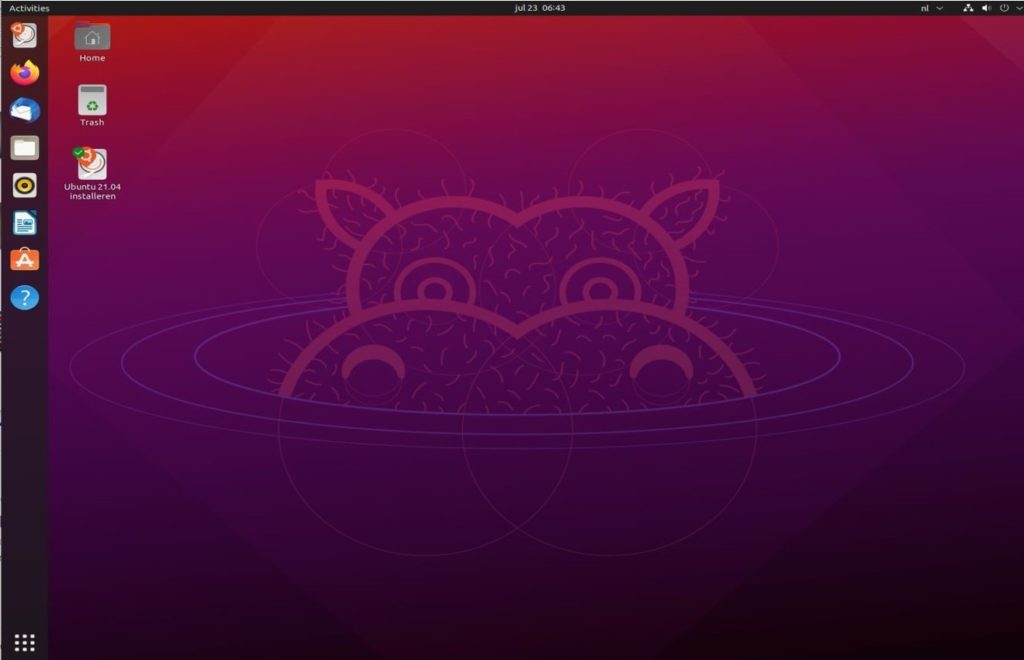Expand system menu arrow at top right
Viewport: 1024px width, 660px height.
coord(1019,8)
